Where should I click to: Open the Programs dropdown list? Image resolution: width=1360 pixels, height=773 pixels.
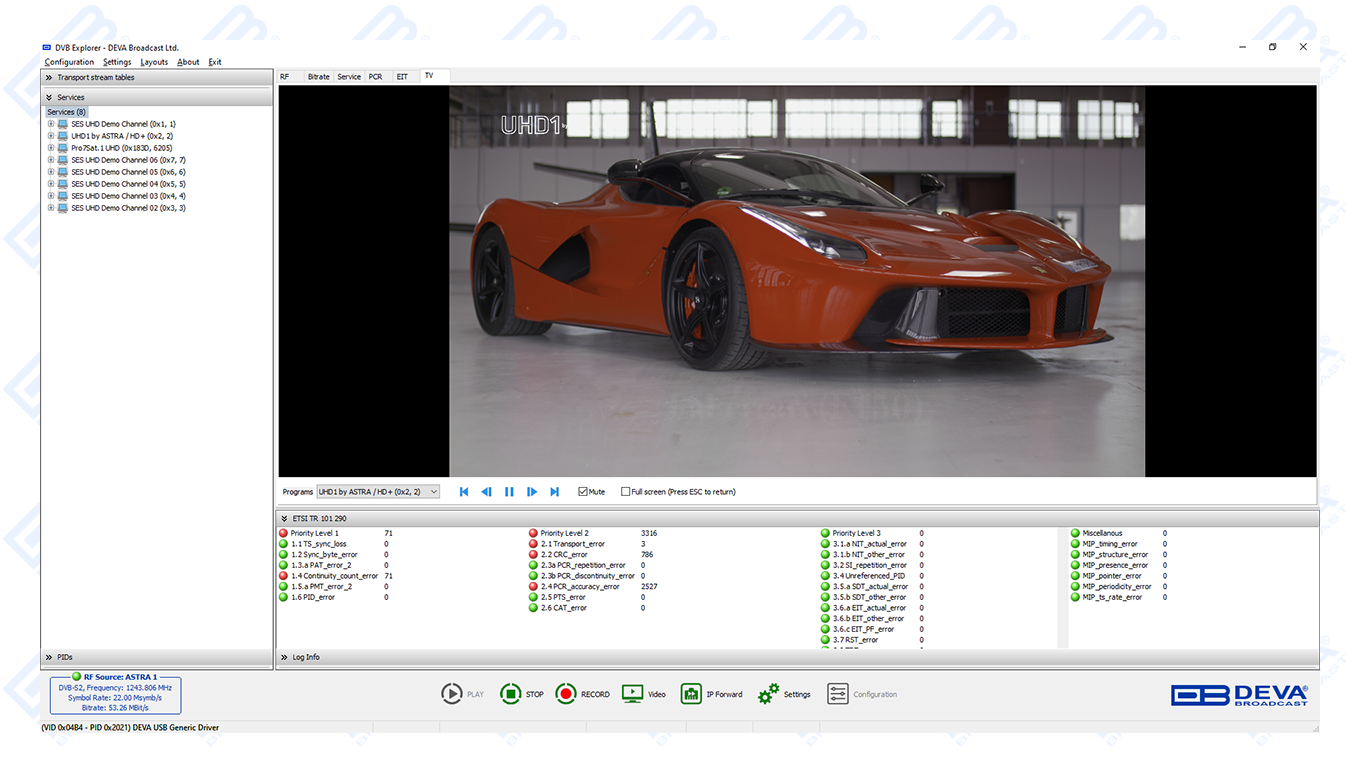coord(434,492)
